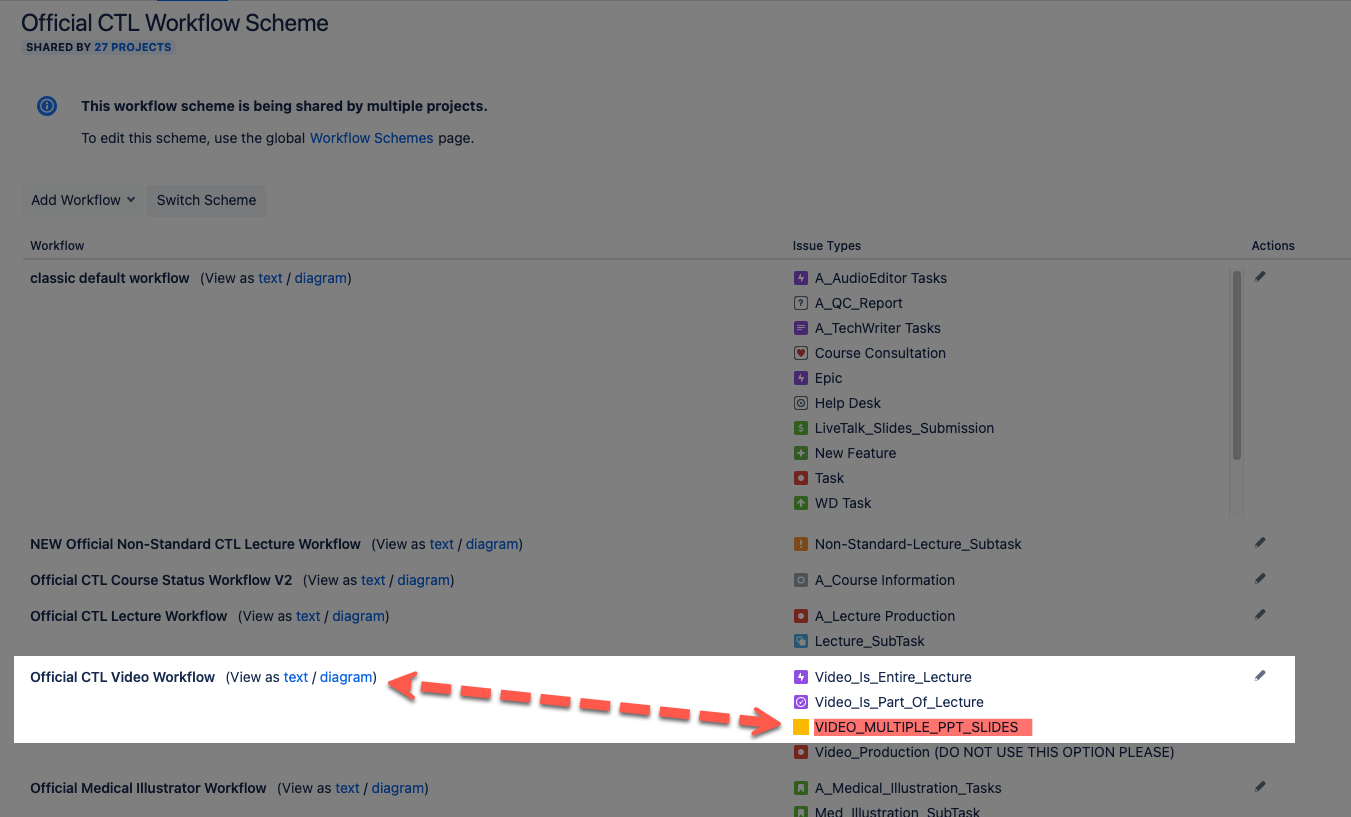Edit the Non-Standard CTL Lecture Workflow pencil
Viewport: 1351px width, 817px height.
click(1260, 543)
